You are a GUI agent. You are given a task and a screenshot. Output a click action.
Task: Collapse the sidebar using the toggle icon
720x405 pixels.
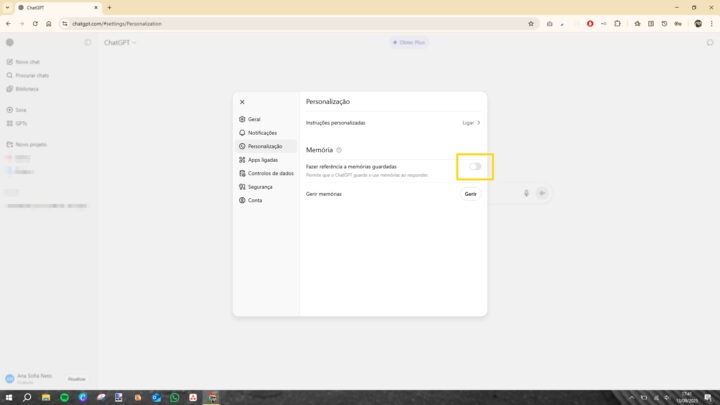[x=88, y=43]
